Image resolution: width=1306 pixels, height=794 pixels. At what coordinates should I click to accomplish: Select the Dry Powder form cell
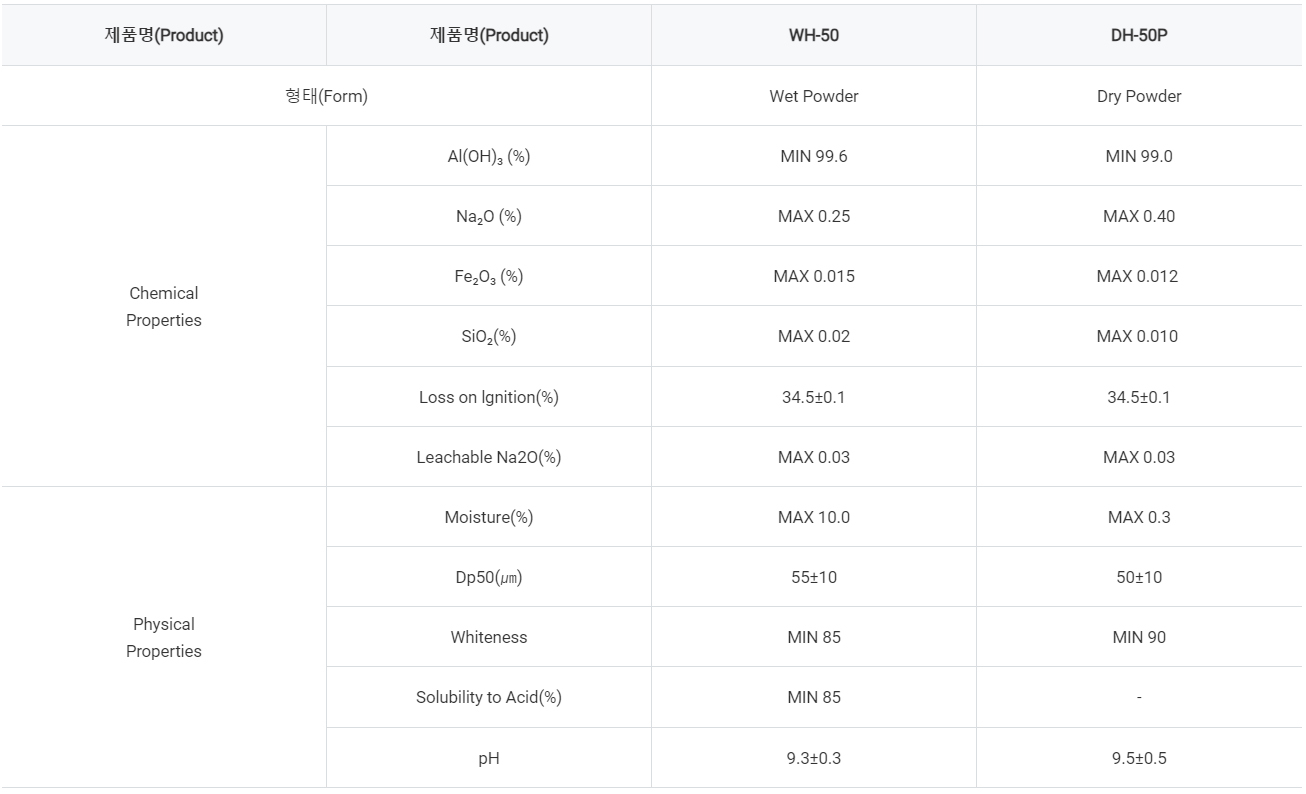pyautogui.click(x=1139, y=96)
